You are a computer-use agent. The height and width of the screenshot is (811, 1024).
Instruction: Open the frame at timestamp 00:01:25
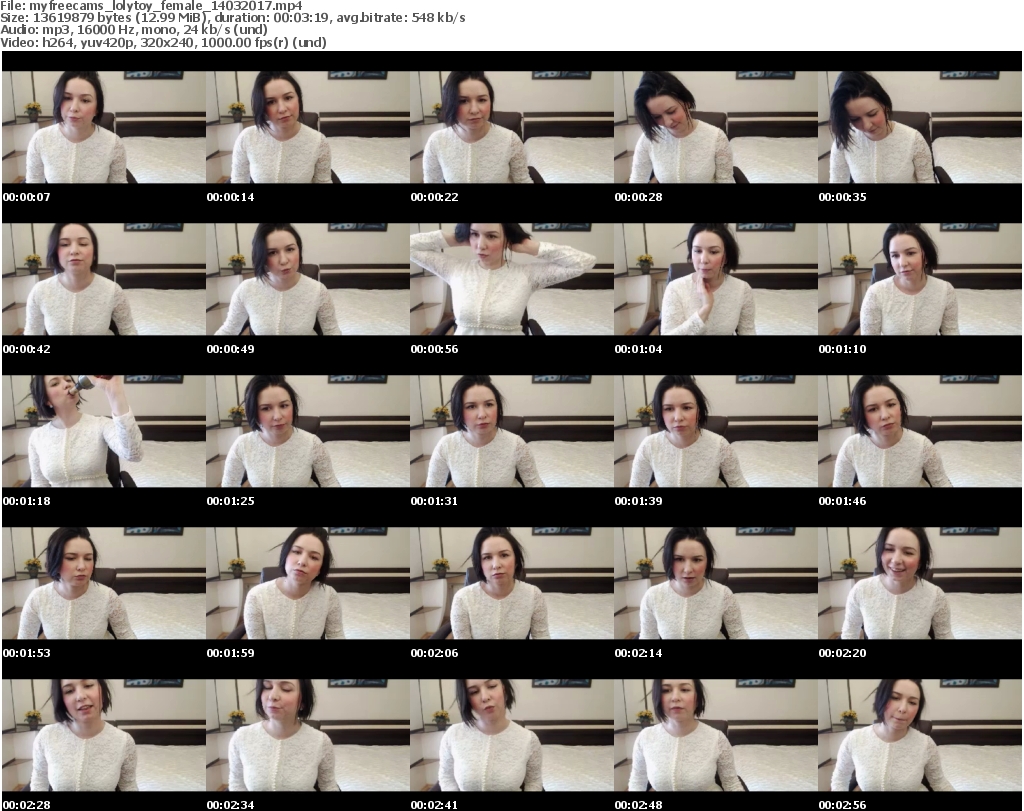pos(308,432)
